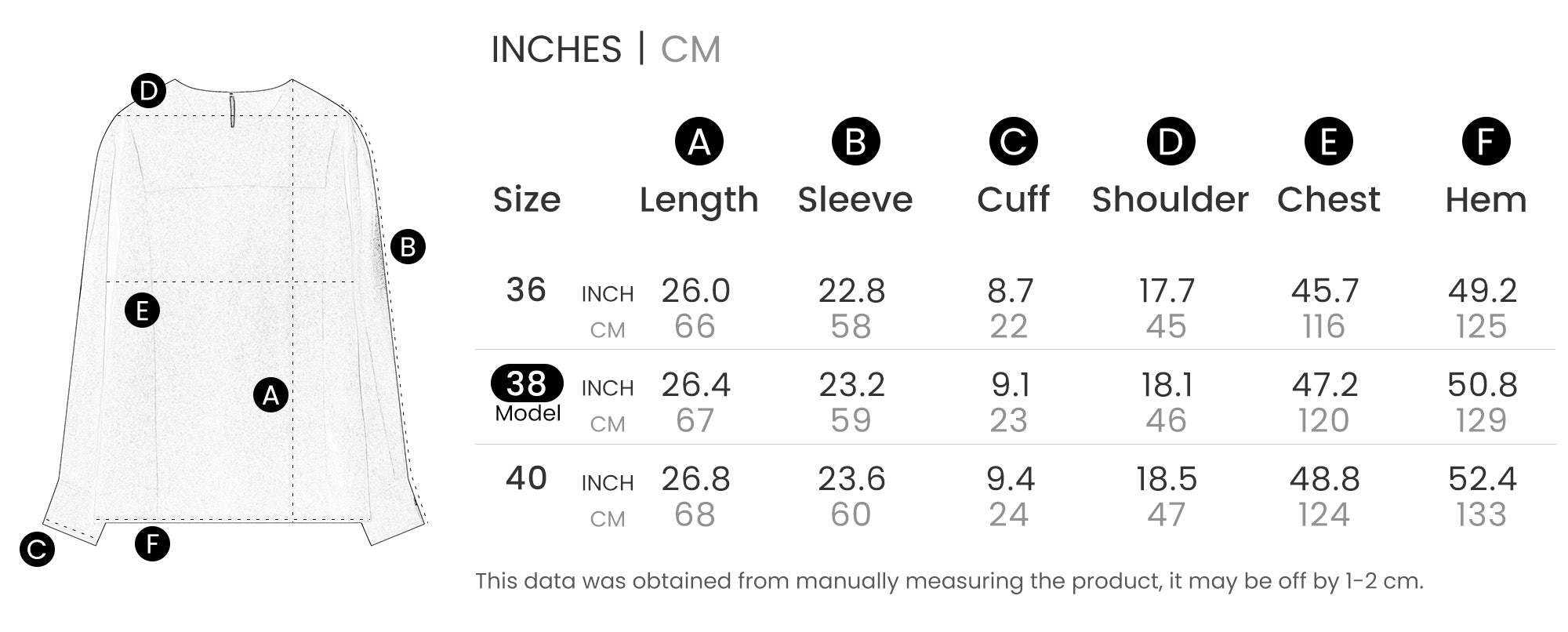Click the Size column header
This screenshot has height=632, width=1568.
click(x=527, y=200)
